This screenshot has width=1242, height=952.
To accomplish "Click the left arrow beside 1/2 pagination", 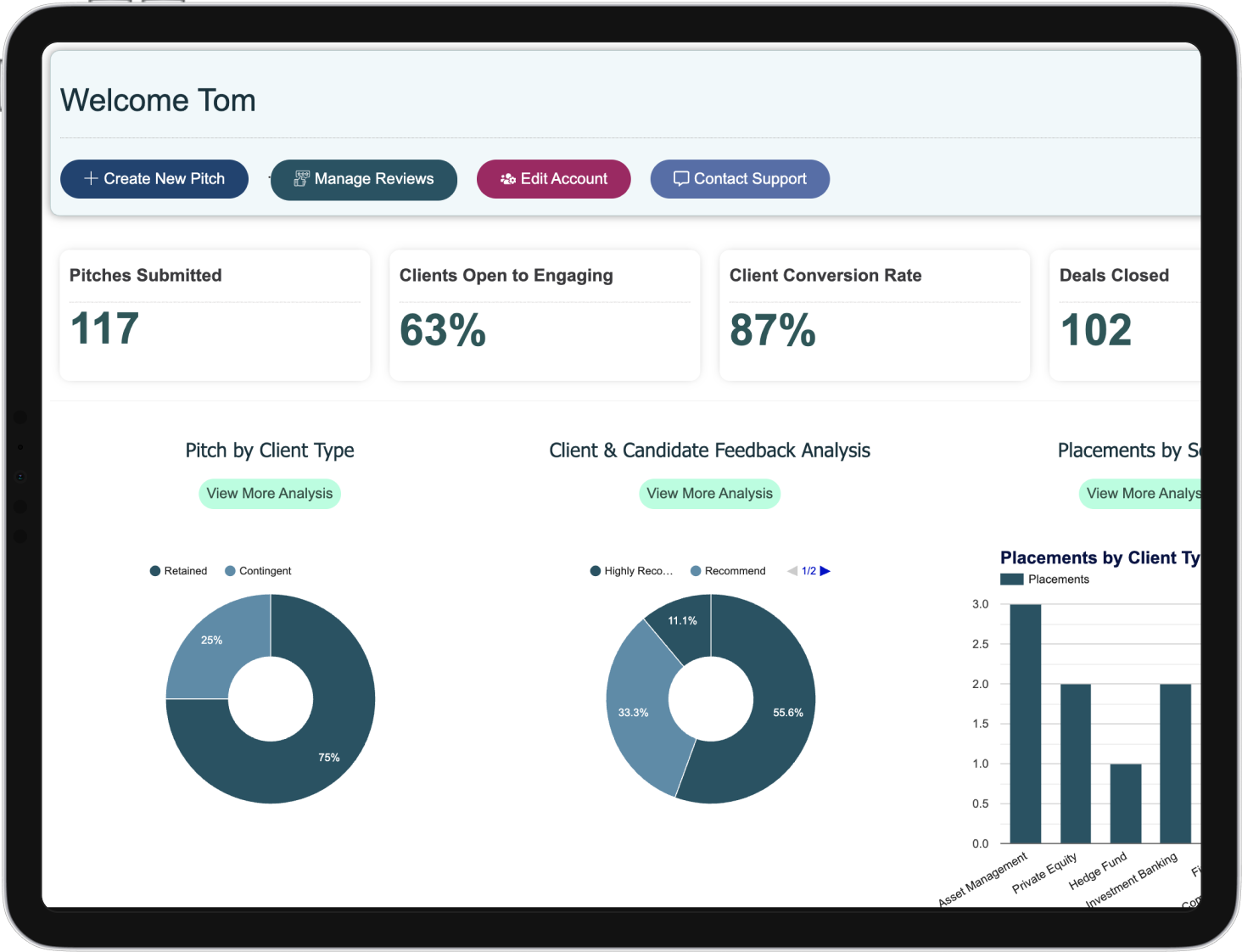I will (x=792, y=570).
